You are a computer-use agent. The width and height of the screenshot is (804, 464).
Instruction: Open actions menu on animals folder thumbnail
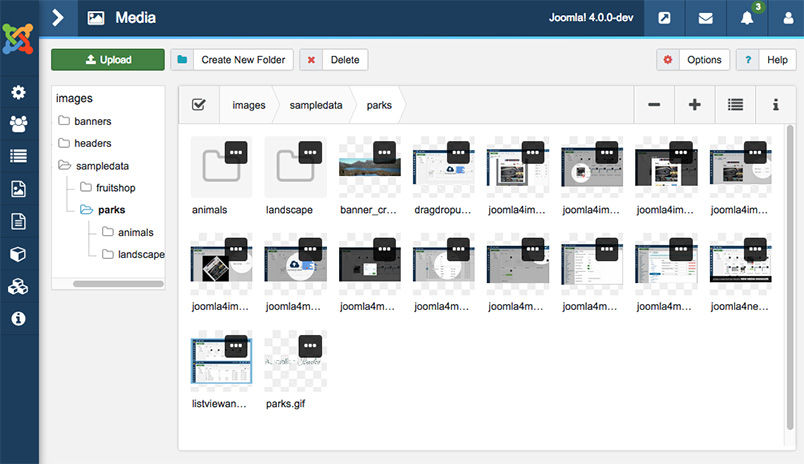click(236, 152)
